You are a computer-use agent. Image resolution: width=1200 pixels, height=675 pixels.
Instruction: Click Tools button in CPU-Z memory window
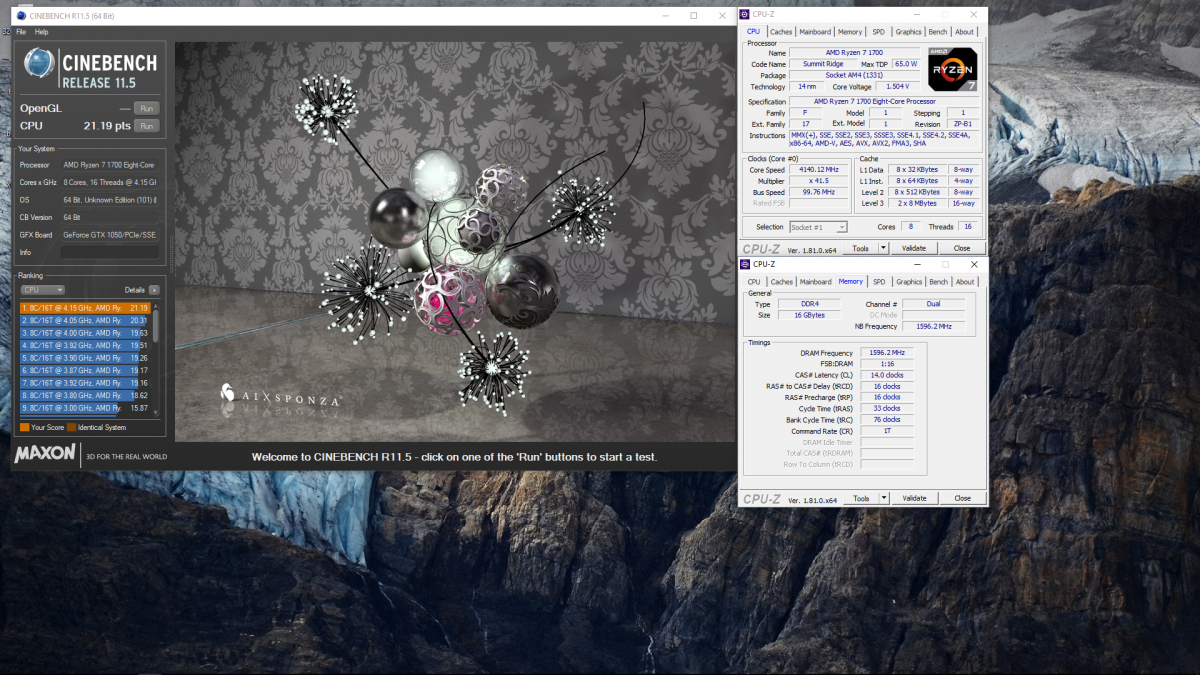tap(860, 498)
